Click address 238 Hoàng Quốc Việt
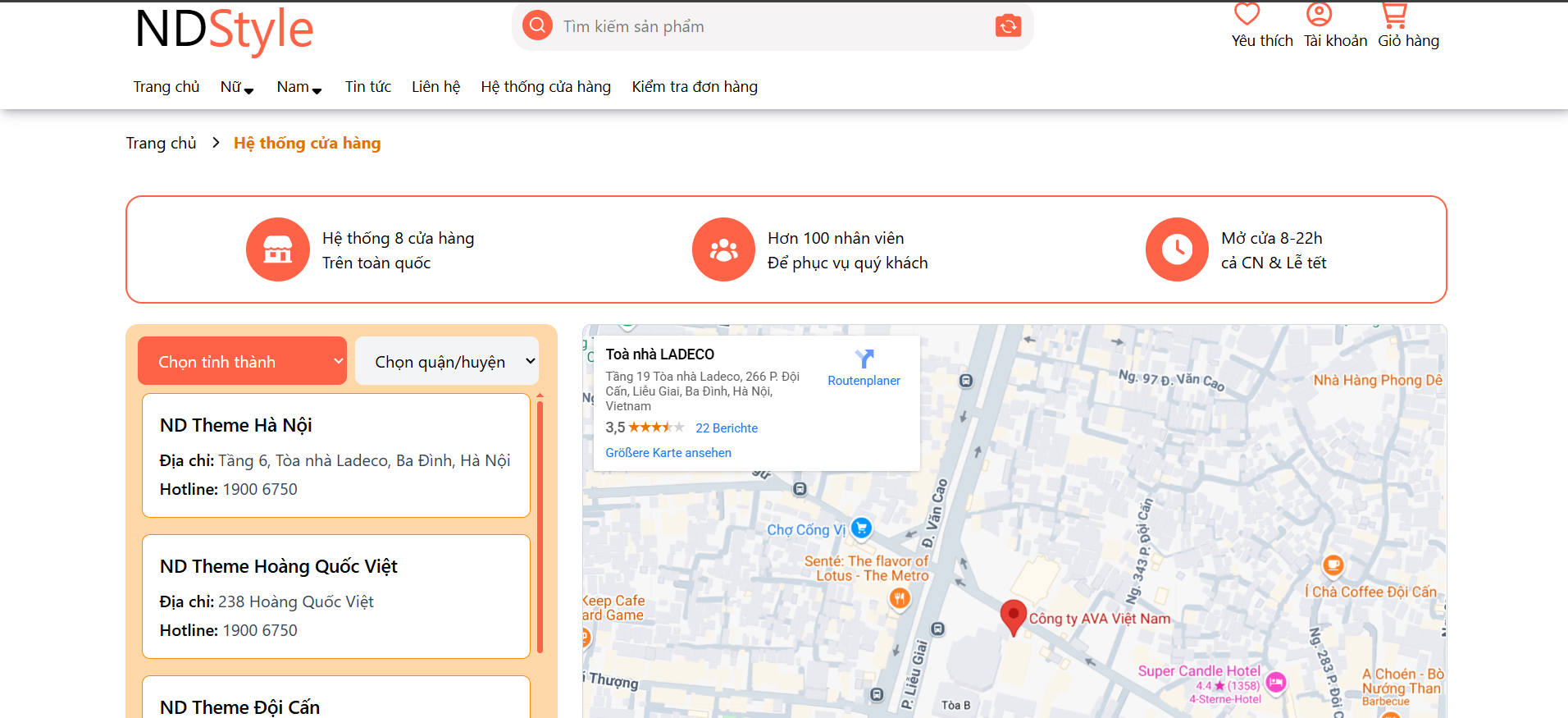This screenshot has height=718, width=1568. (295, 601)
